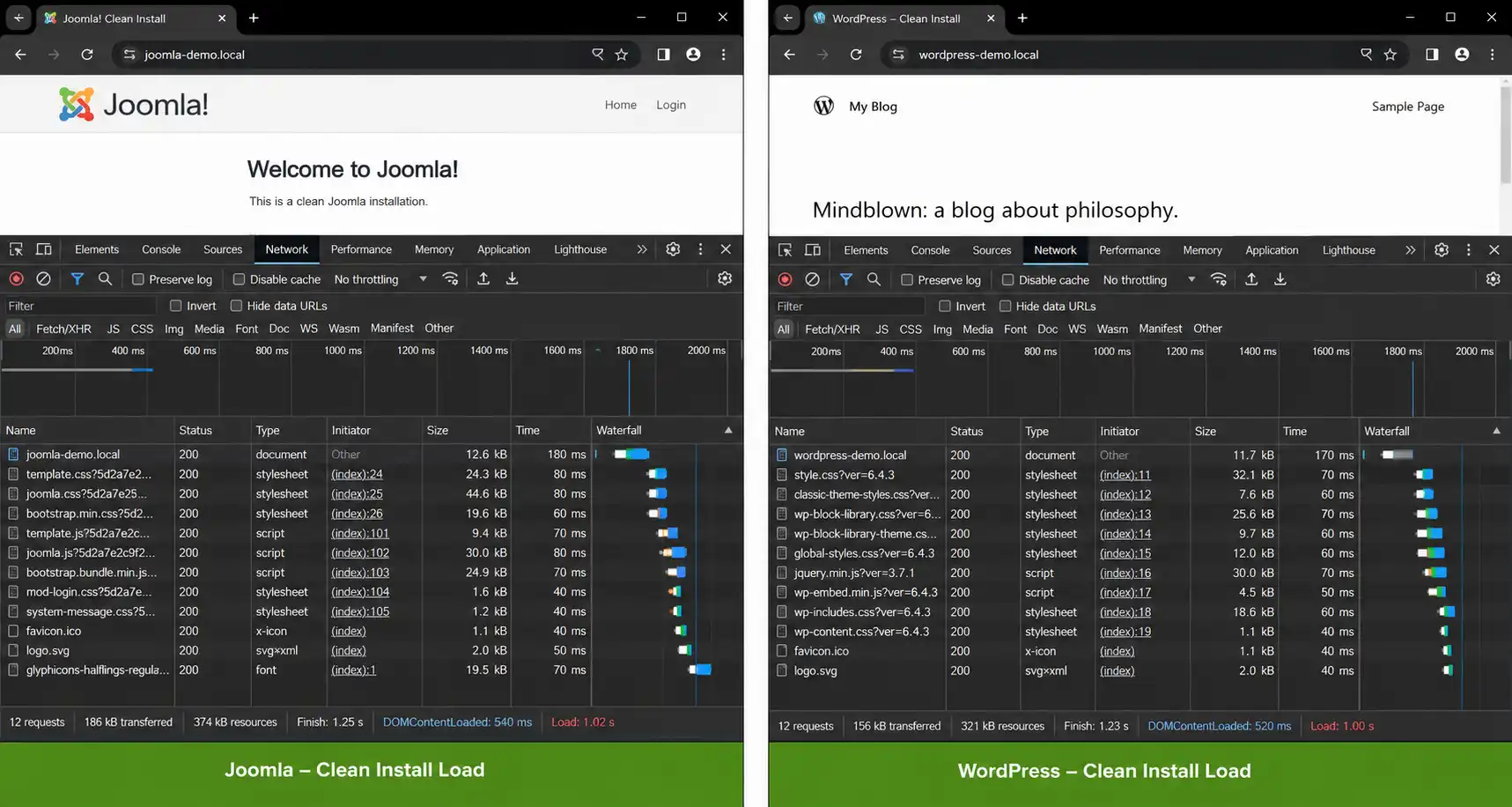
Task: Open Chrome menu in Joomla browser window
Action: pos(724,55)
